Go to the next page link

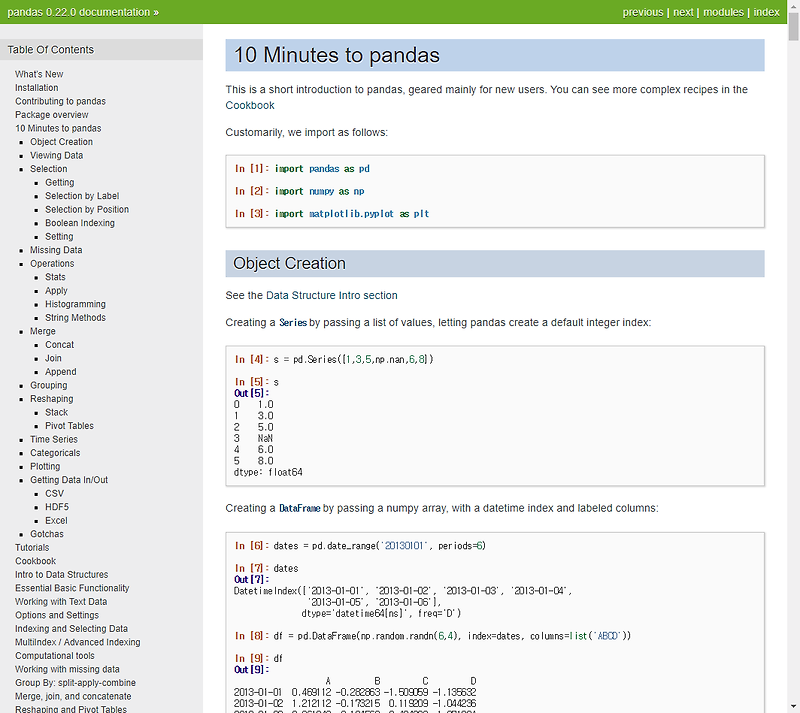[x=683, y=12]
